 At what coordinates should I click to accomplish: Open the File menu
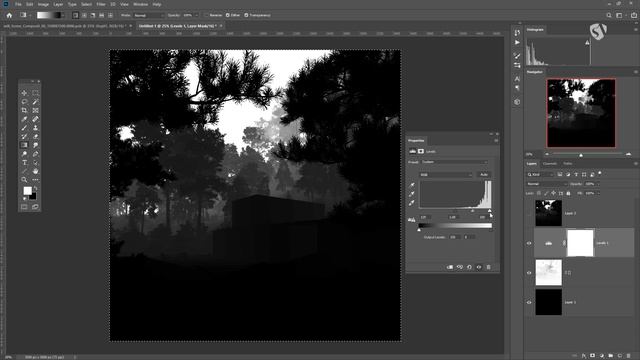[x=18, y=4]
